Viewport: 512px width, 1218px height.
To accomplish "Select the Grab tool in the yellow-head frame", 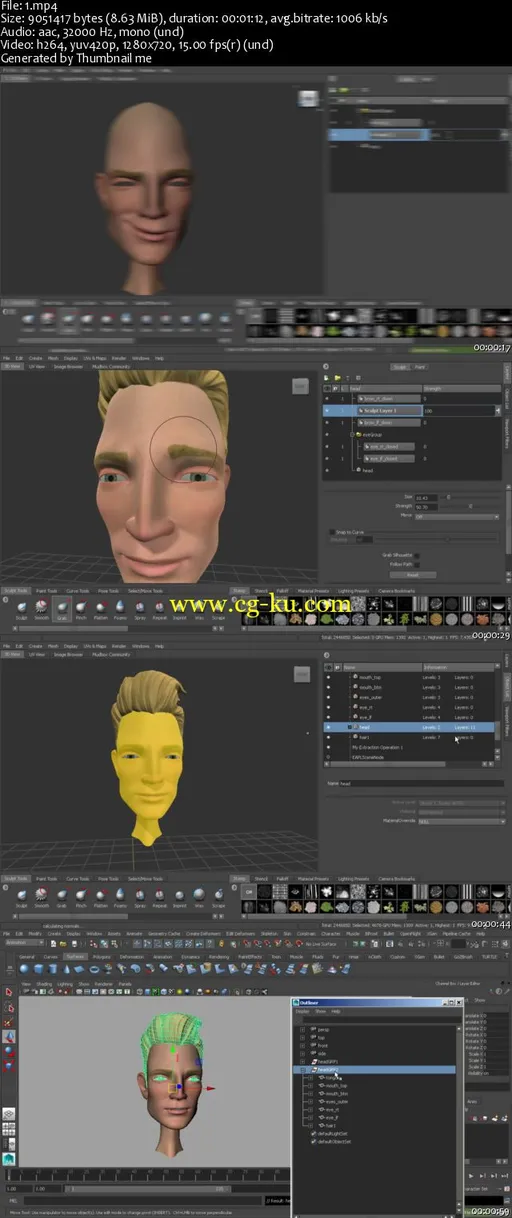I will (x=61, y=896).
